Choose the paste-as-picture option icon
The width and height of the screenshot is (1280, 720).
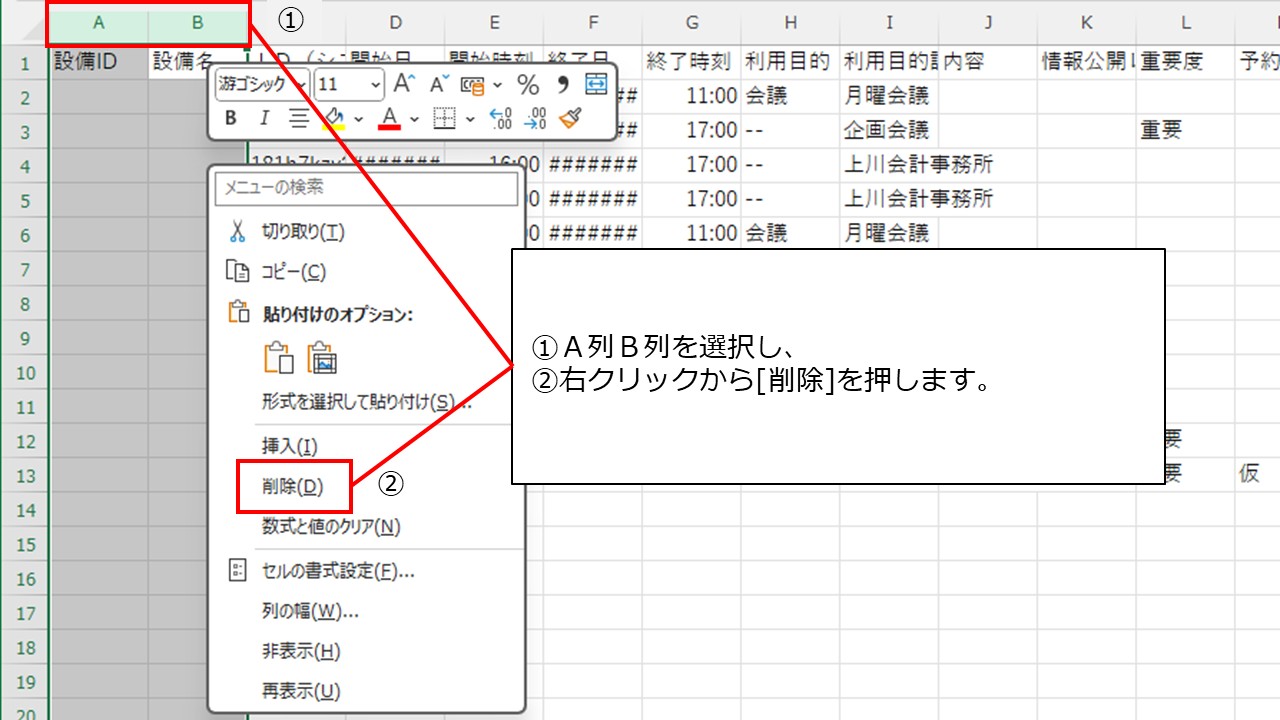click(x=321, y=358)
